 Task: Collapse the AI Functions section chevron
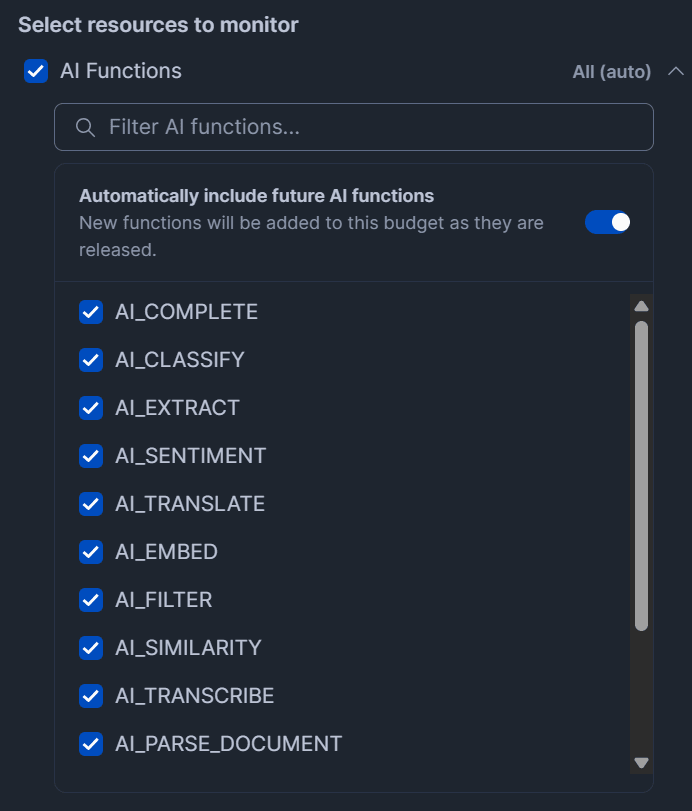coord(676,71)
